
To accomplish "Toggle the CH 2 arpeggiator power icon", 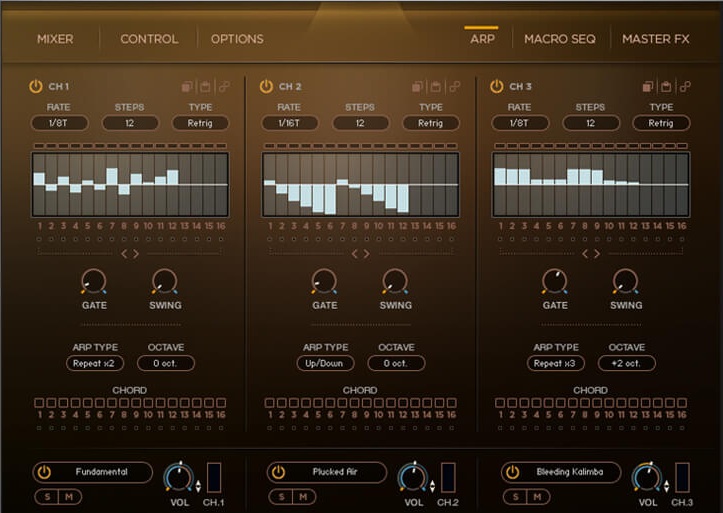I will click(266, 87).
